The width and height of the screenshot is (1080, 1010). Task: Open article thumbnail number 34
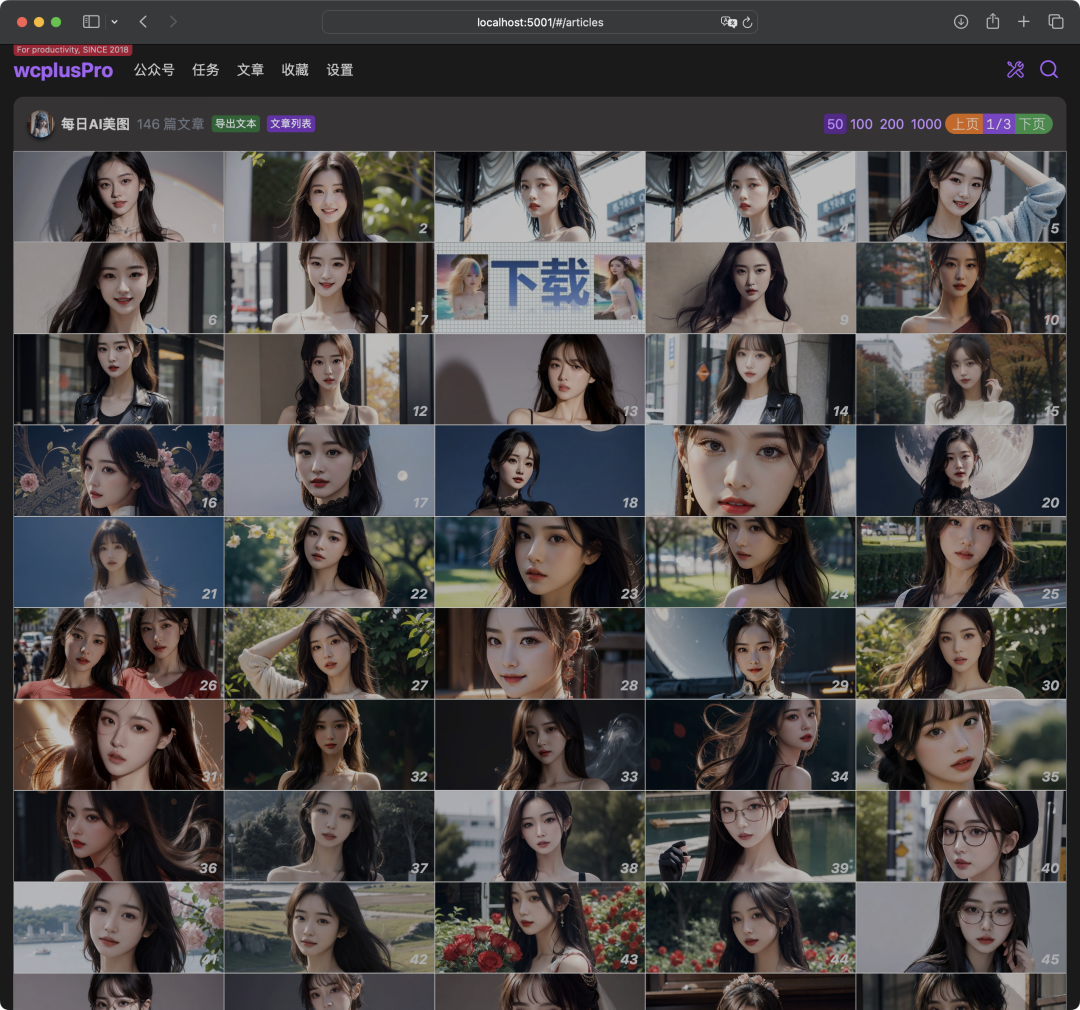(750, 745)
